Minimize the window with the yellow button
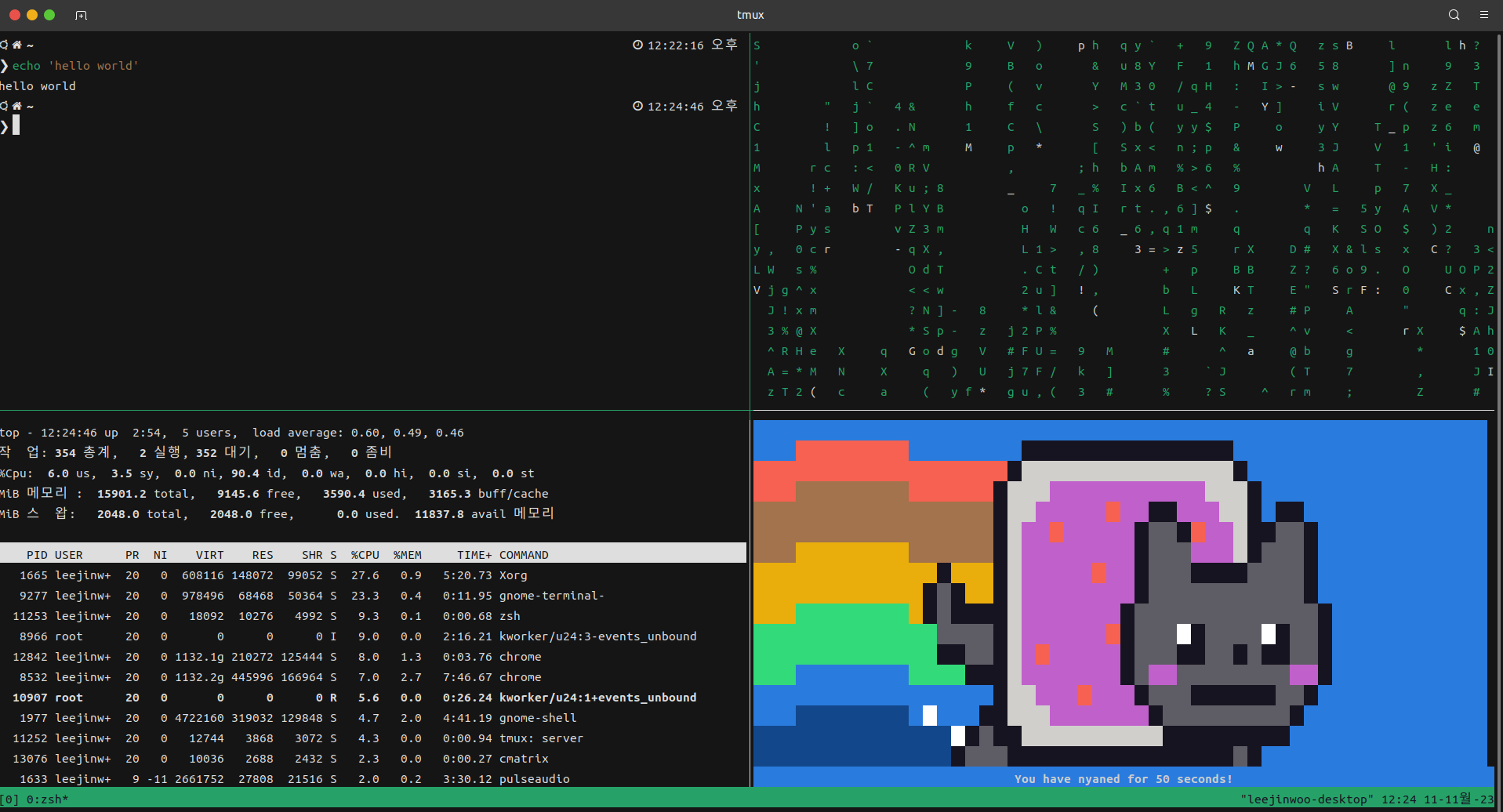1503x812 pixels. coord(32,15)
